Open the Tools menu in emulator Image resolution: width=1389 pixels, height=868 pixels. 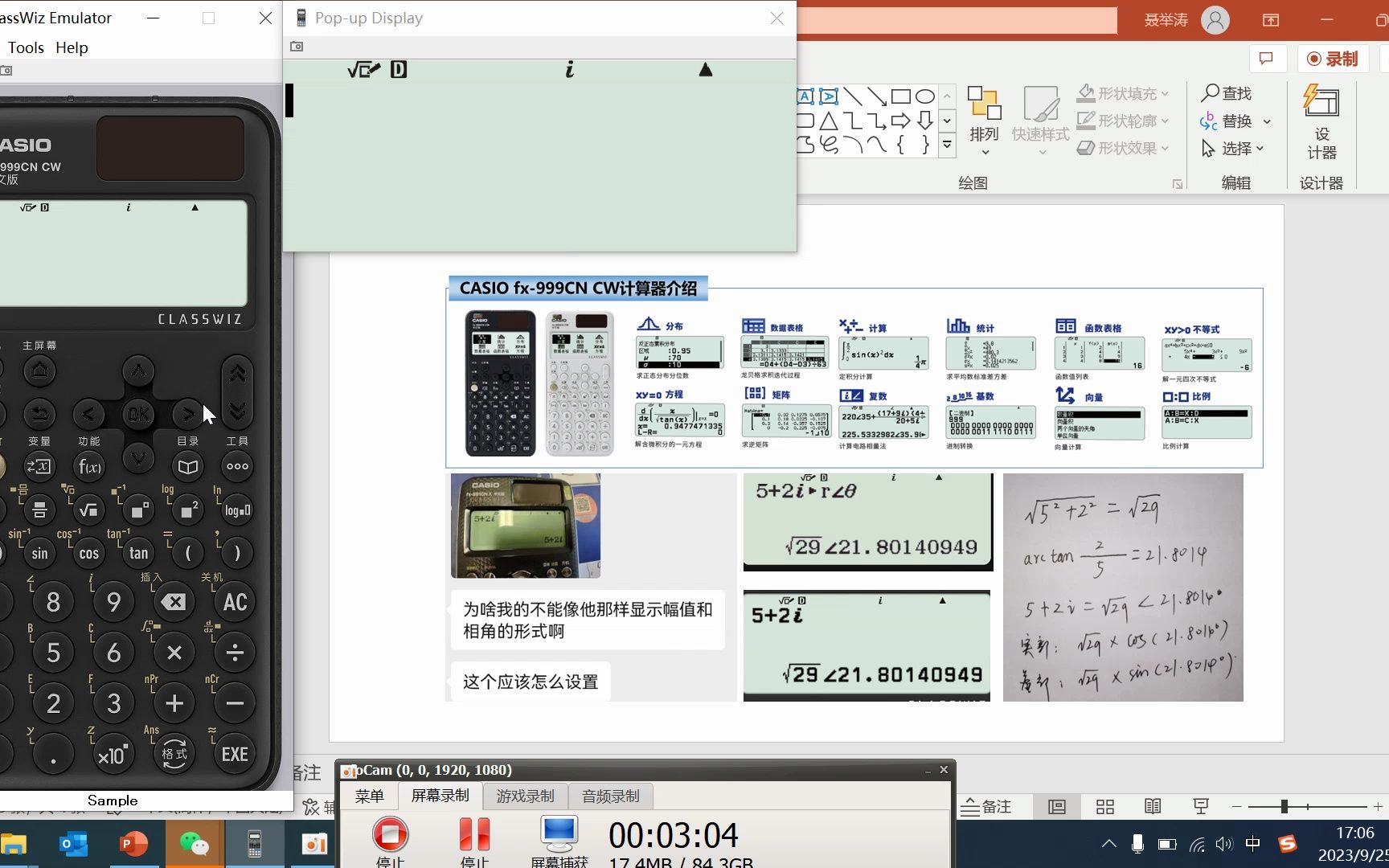[26, 47]
